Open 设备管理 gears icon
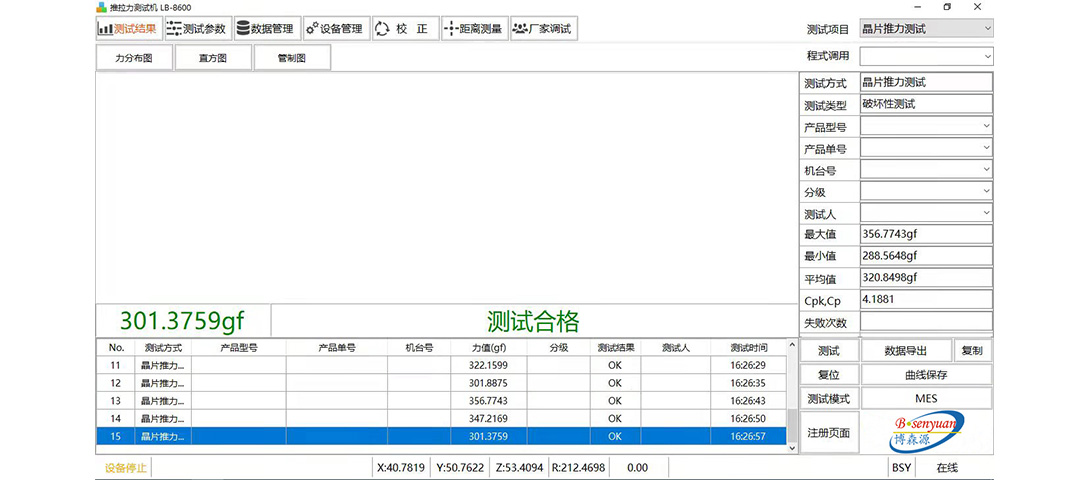Viewport: 1090px width, 480px height. click(312, 29)
